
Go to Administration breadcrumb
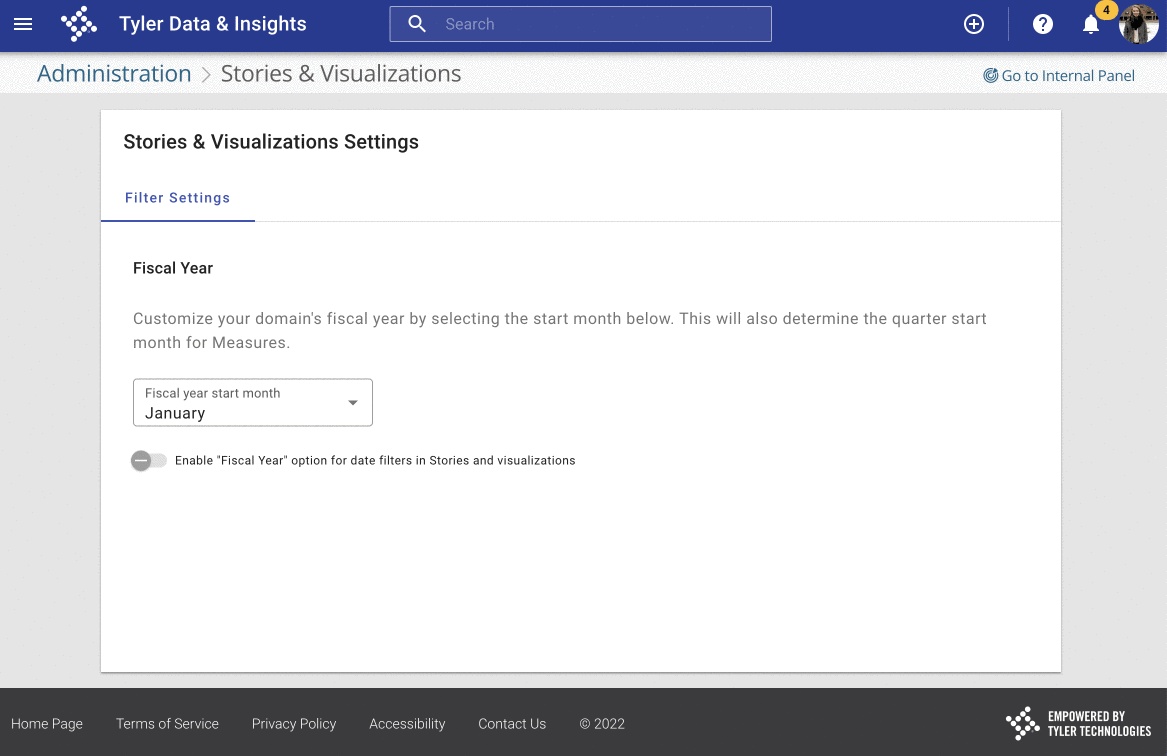(114, 74)
